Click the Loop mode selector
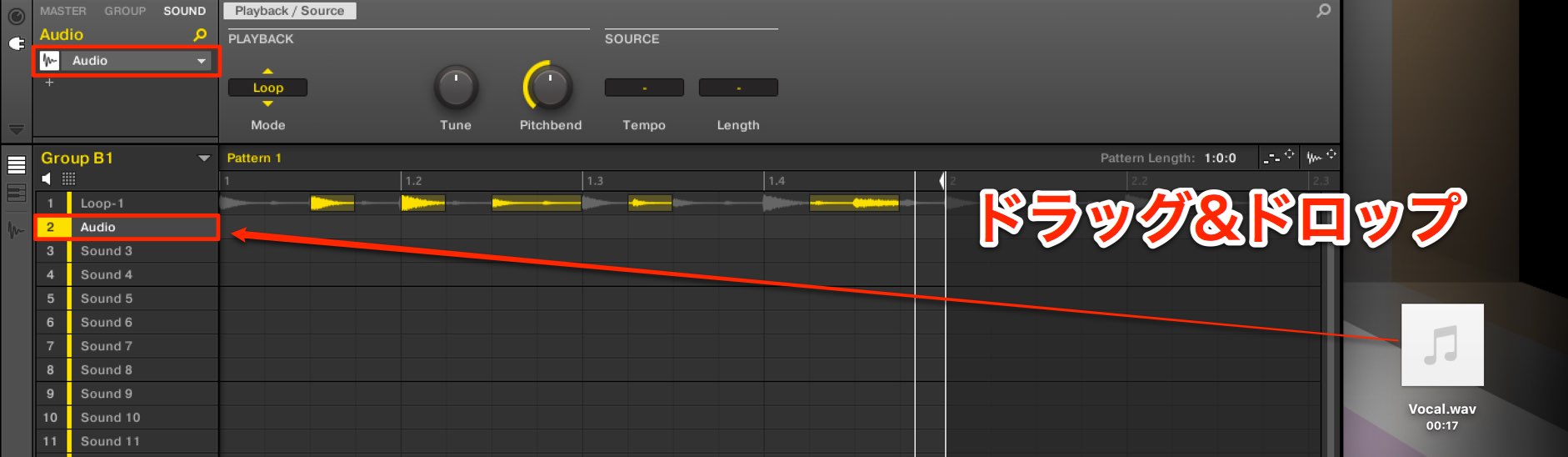Image resolution: width=1568 pixels, height=457 pixels. tap(267, 88)
